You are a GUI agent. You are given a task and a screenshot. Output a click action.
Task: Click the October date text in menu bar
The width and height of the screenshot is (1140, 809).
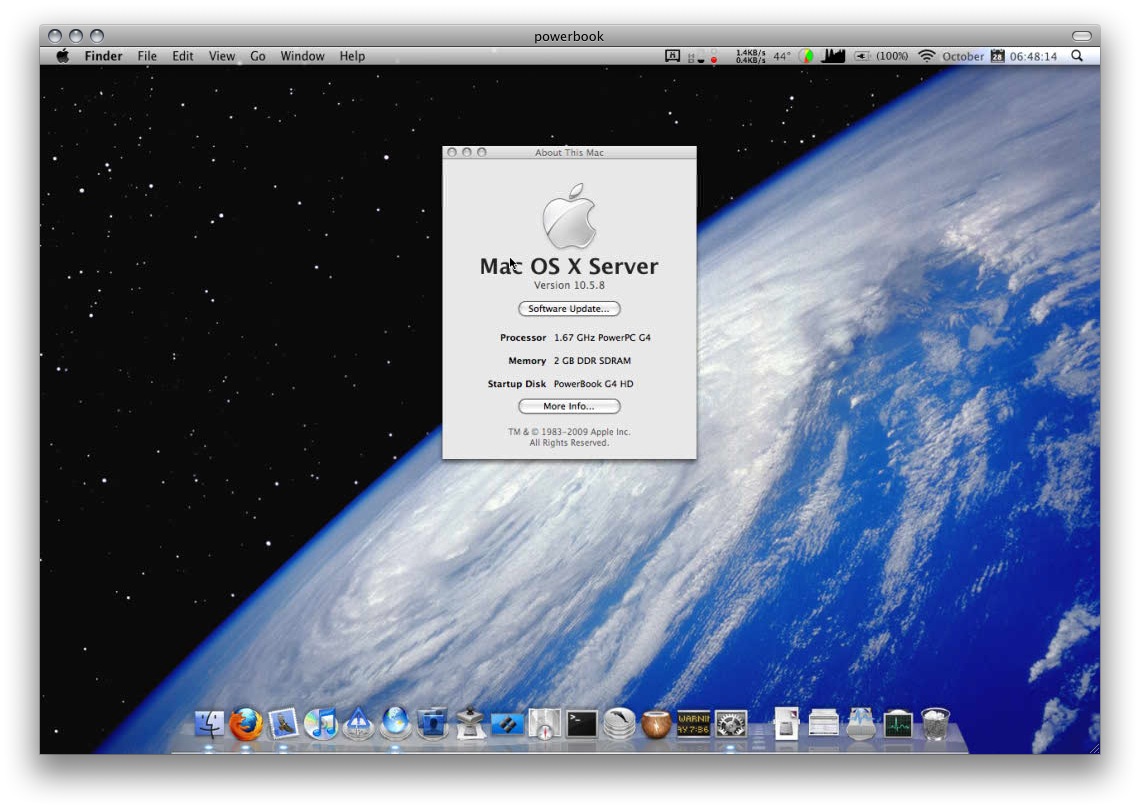963,56
